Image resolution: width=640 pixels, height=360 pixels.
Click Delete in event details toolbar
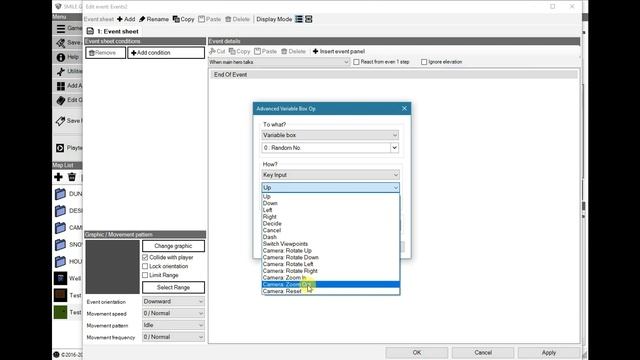293,51
